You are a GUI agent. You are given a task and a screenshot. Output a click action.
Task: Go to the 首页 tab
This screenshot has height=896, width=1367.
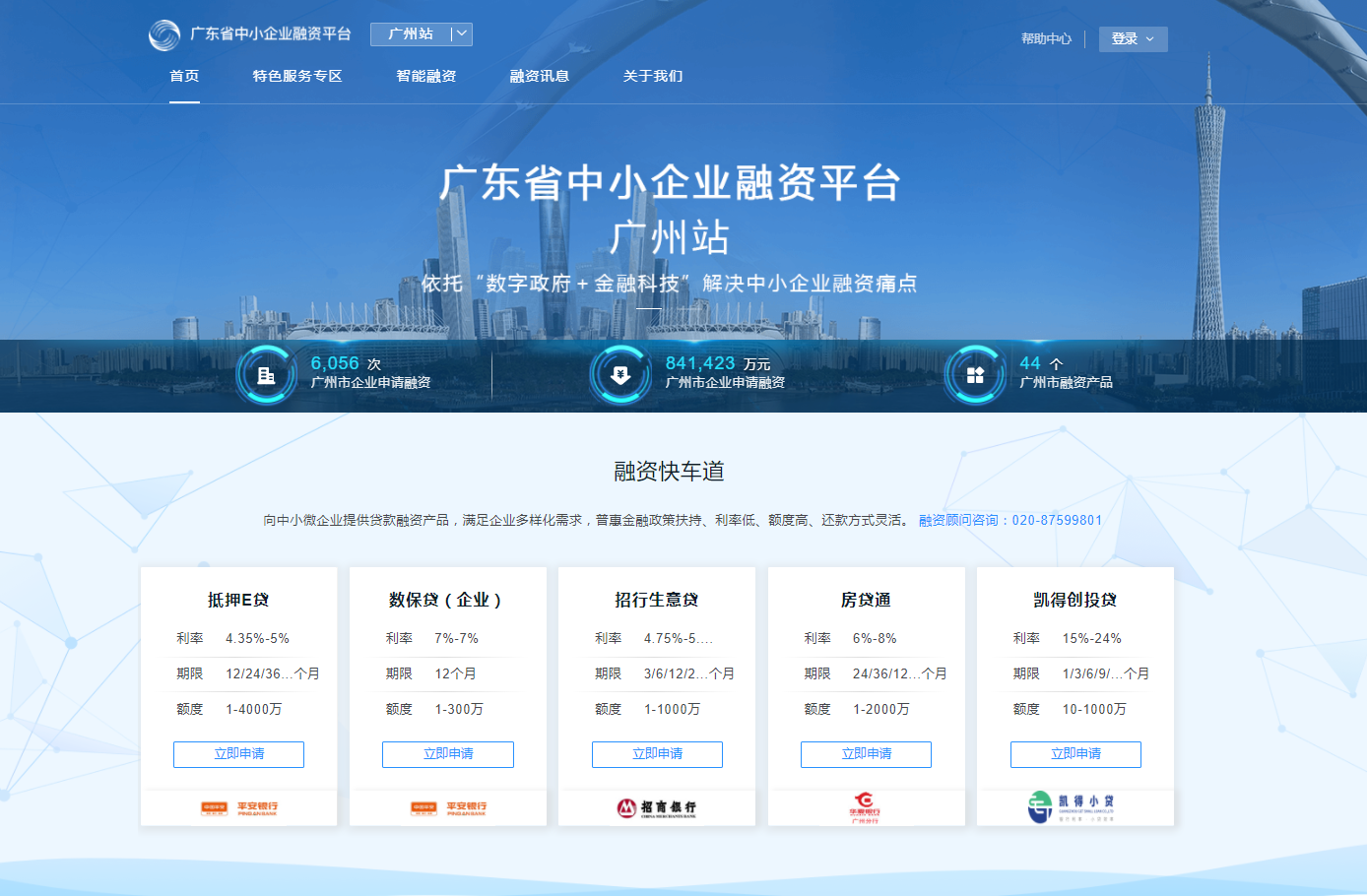[x=184, y=76]
